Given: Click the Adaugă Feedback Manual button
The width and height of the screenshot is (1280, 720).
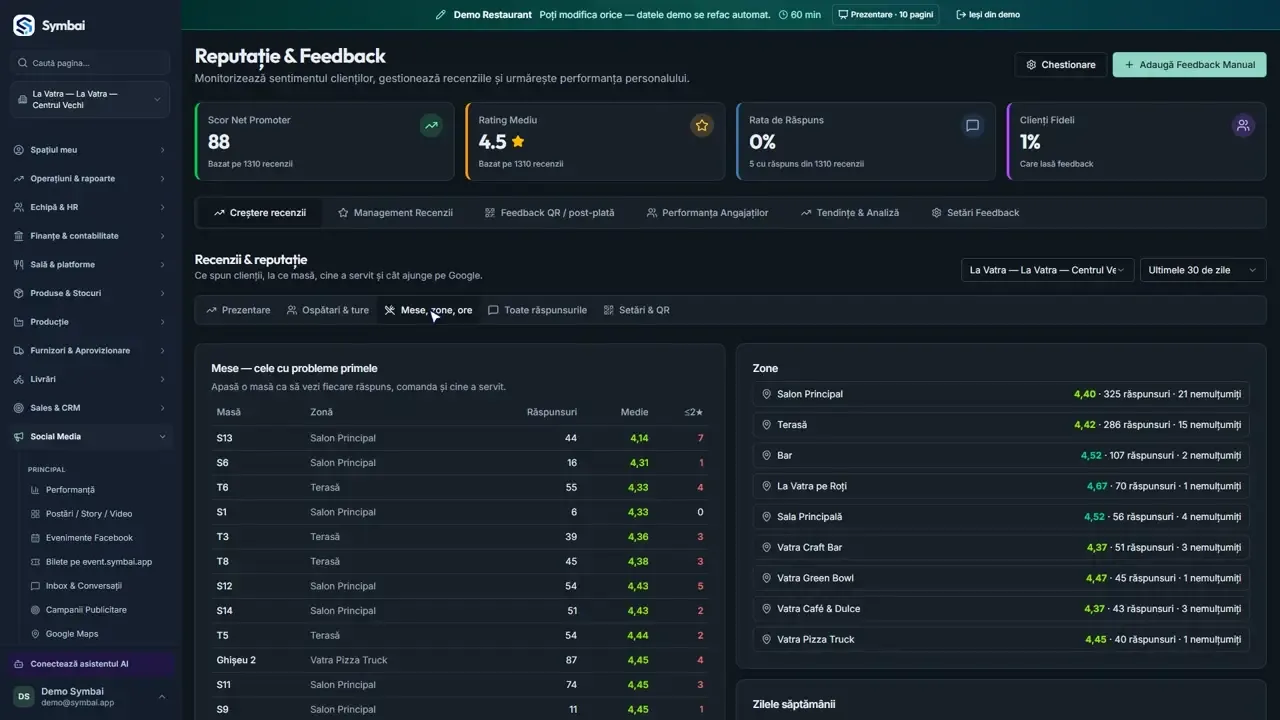Looking at the screenshot, I should (1190, 65).
